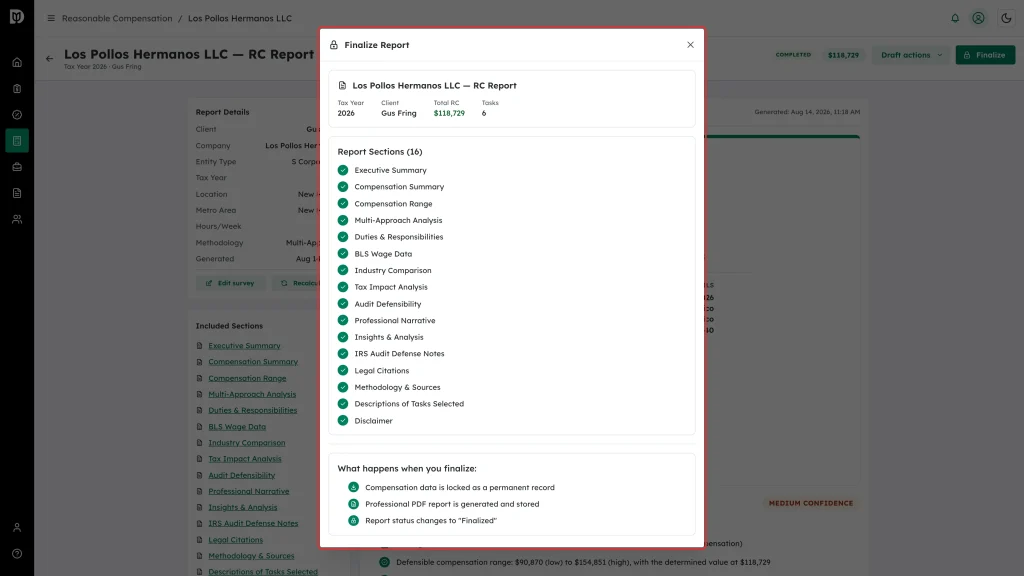
Task: Click the app logo in sidebar
Action: 17,17
